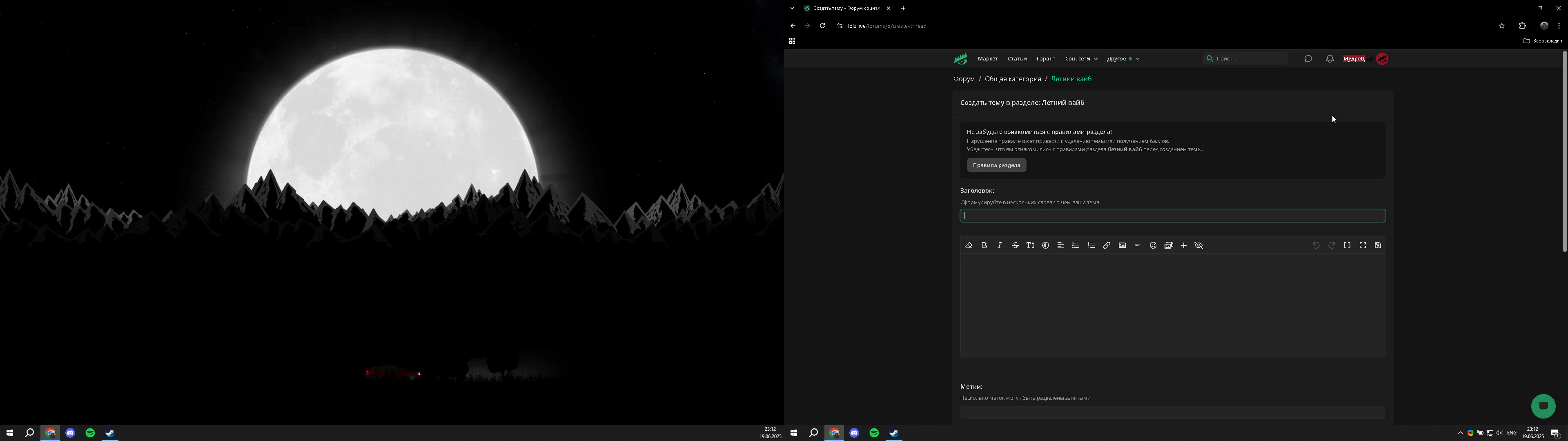Toggle italic formatting in the editor
The width and height of the screenshot is (1568, 441).
pyautogui.click(x=1000, y=245)
